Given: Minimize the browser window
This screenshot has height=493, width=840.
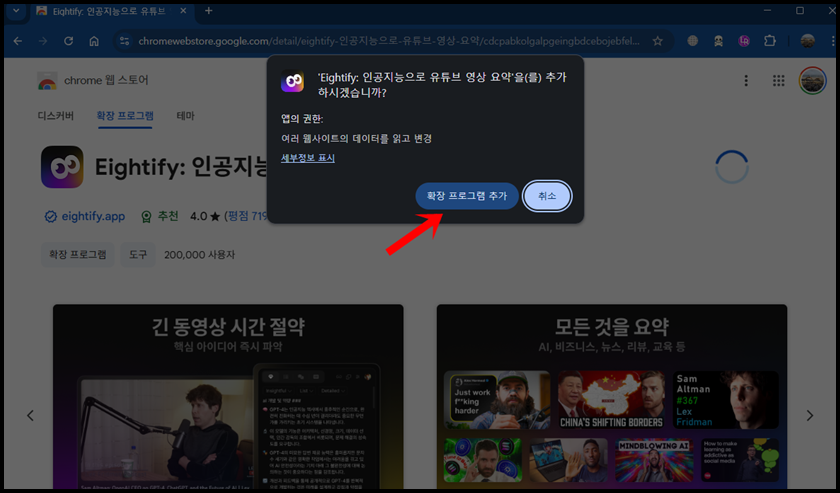Looking at the screenshot, I should click(x=768, y=11).
